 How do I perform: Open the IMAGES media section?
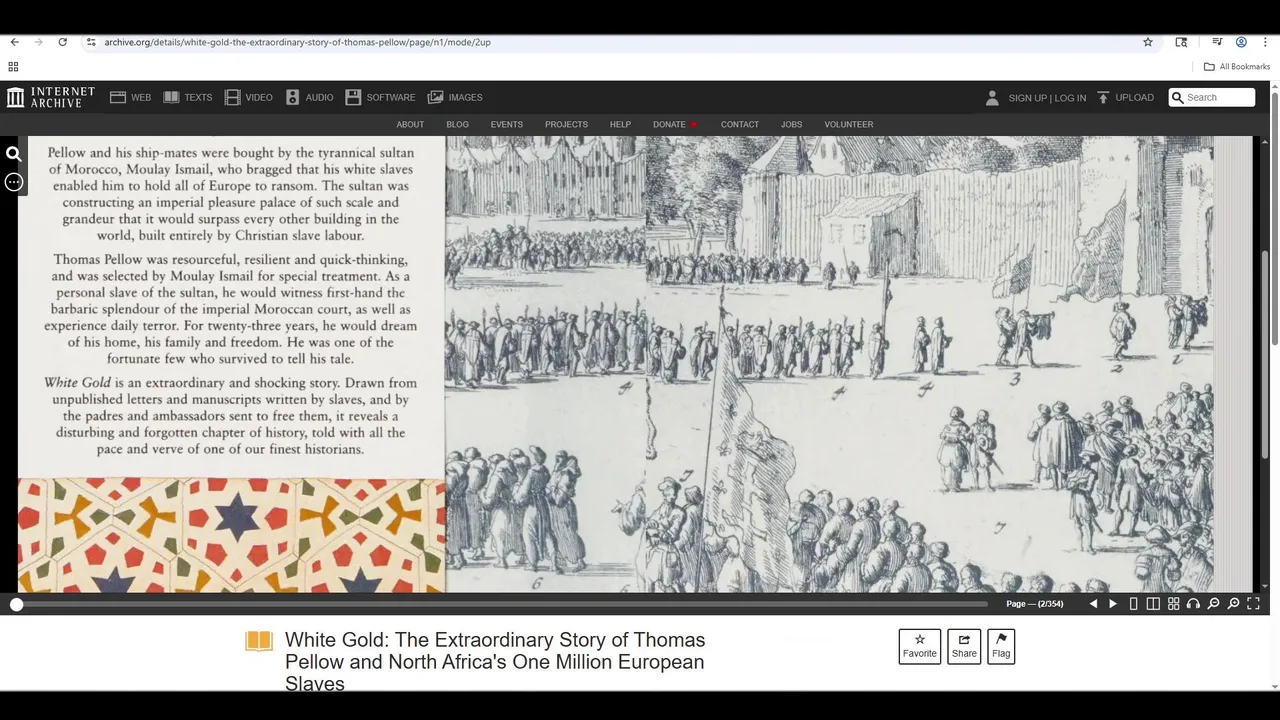point(455,97)
